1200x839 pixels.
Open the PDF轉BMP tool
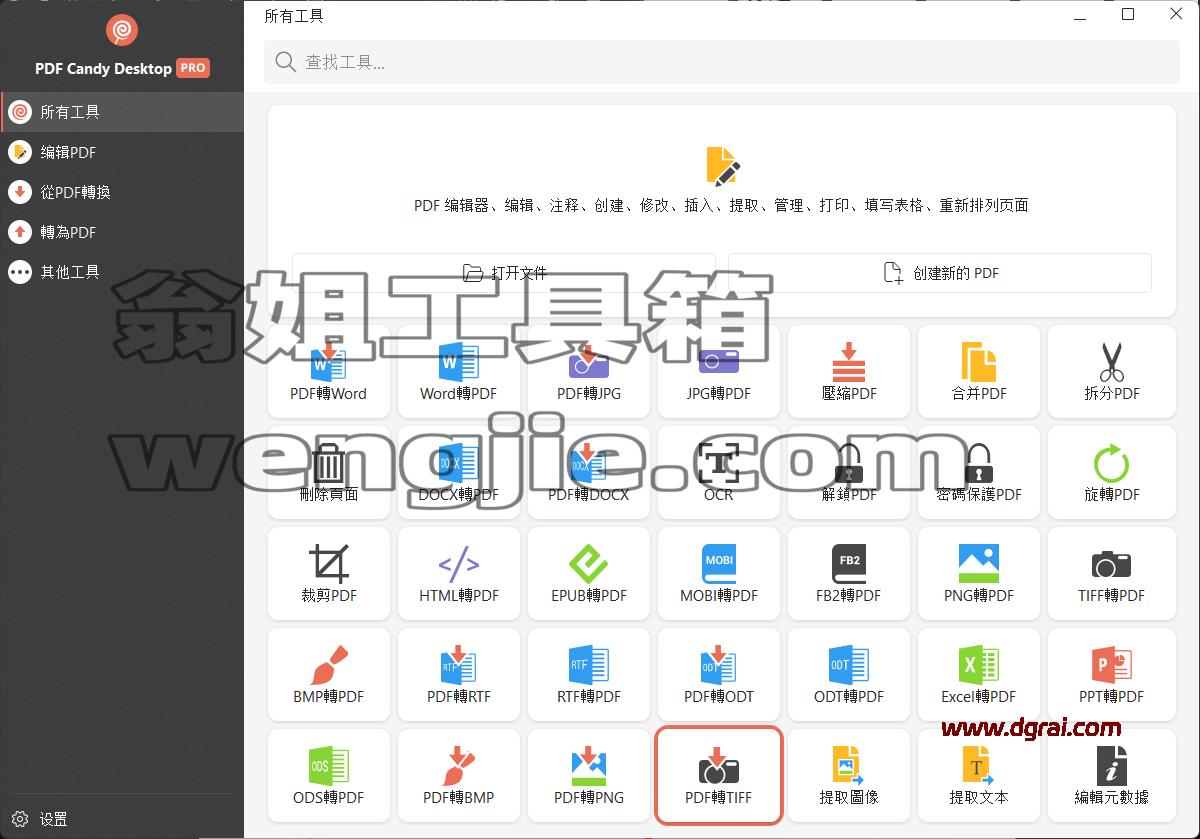[x=459, y=775]
